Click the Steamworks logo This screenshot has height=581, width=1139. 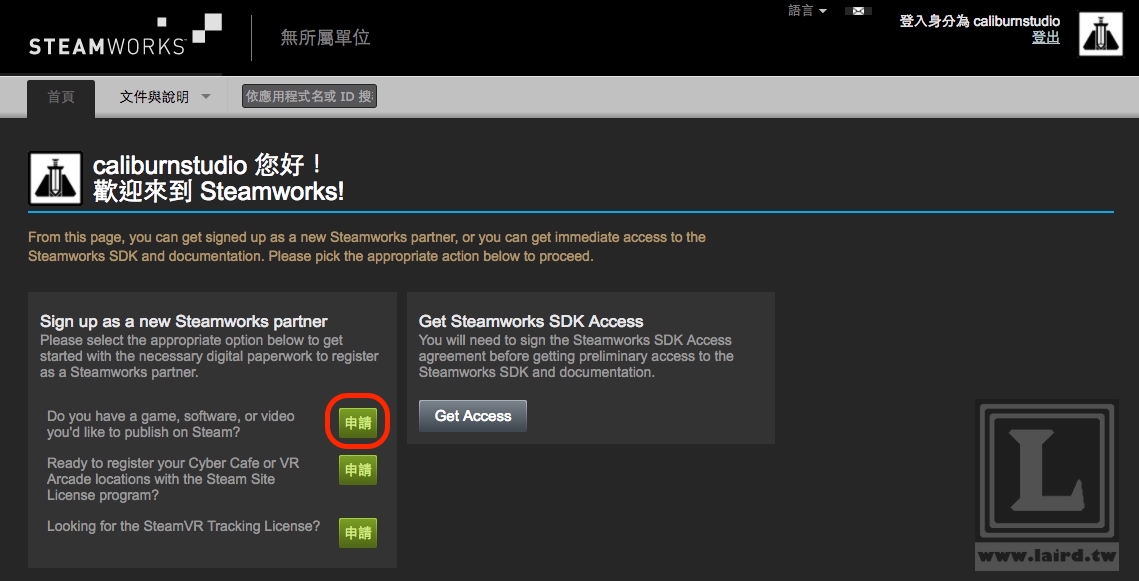point(125,36)
